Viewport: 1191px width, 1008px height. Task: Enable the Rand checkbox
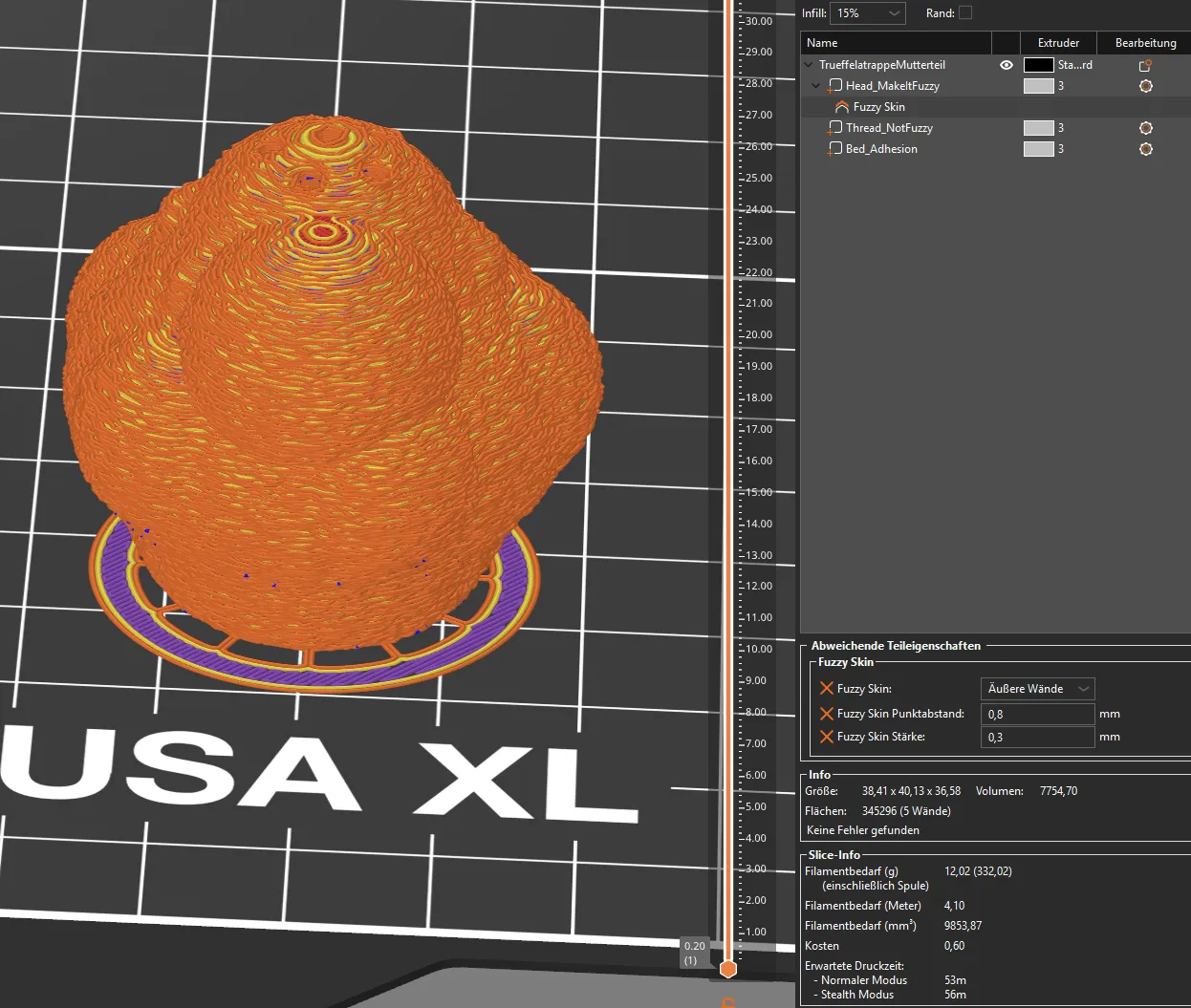pyautogui.click(x=965, y=12)
